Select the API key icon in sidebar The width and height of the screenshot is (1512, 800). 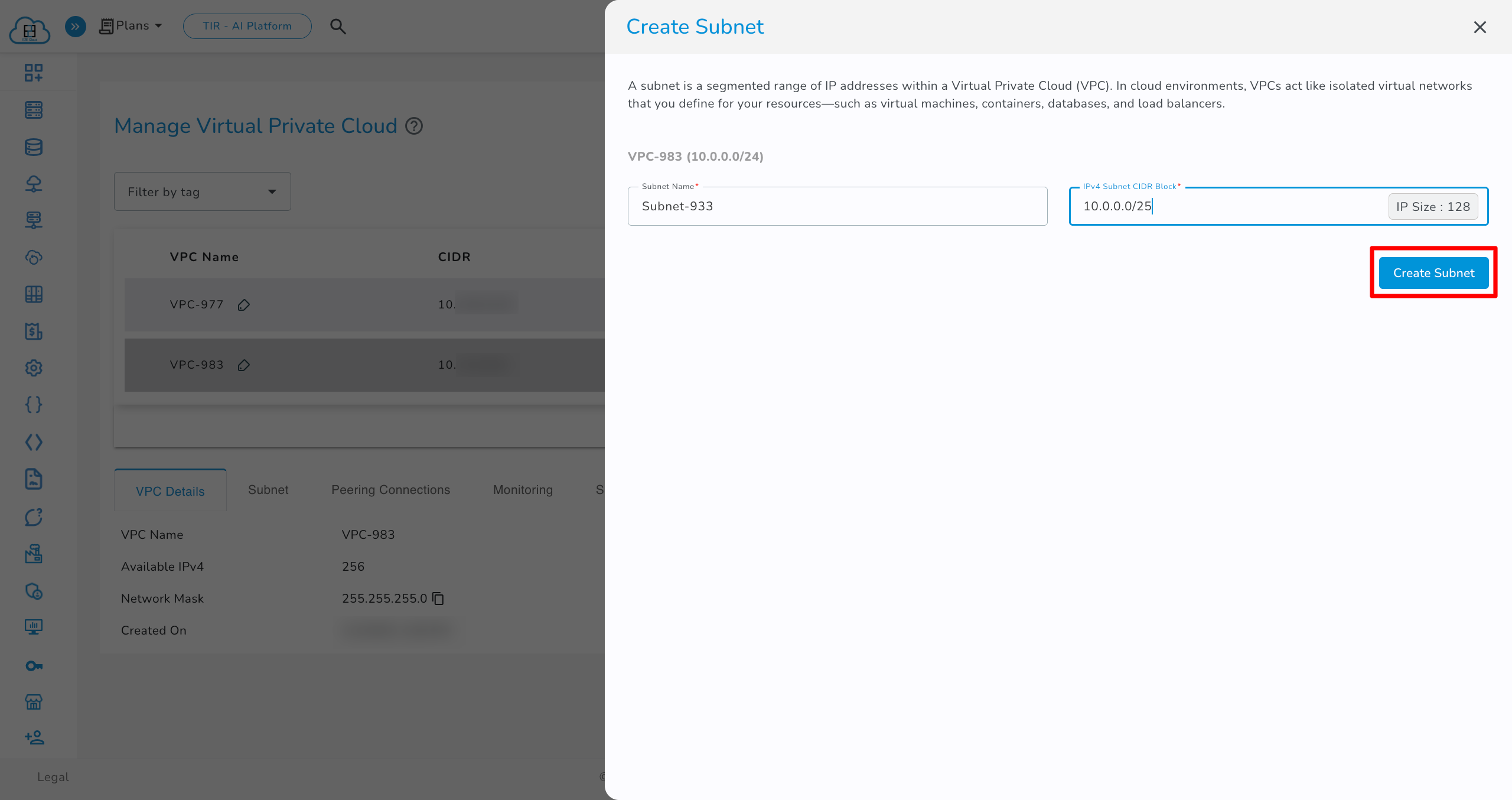34,665
